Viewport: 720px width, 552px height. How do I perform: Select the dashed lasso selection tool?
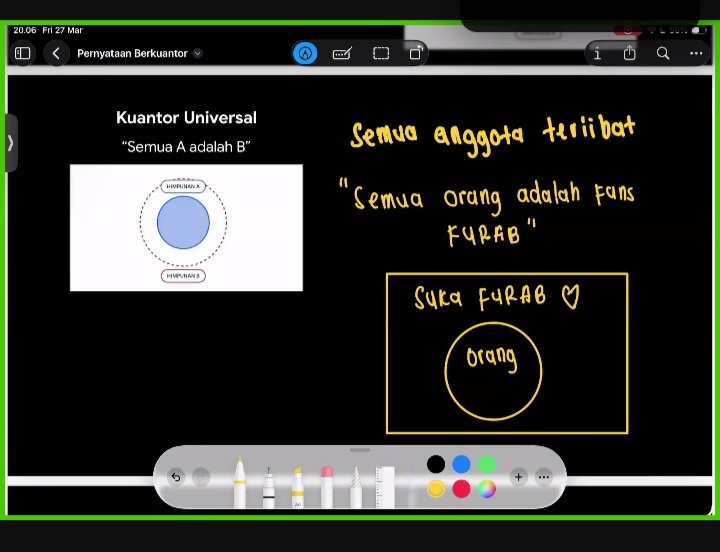[x=381, y=54]
